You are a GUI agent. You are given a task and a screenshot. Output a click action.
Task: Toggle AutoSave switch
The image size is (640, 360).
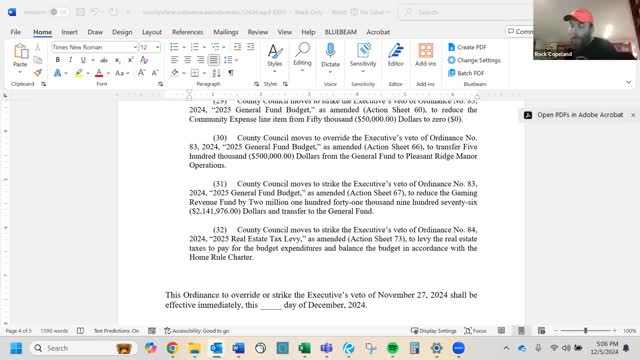coord(59,12)
